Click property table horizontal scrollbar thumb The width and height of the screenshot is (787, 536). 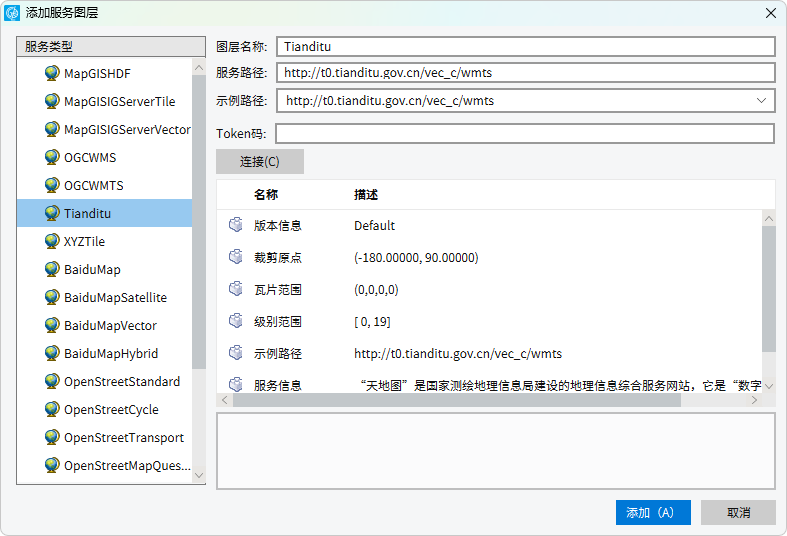457,400
